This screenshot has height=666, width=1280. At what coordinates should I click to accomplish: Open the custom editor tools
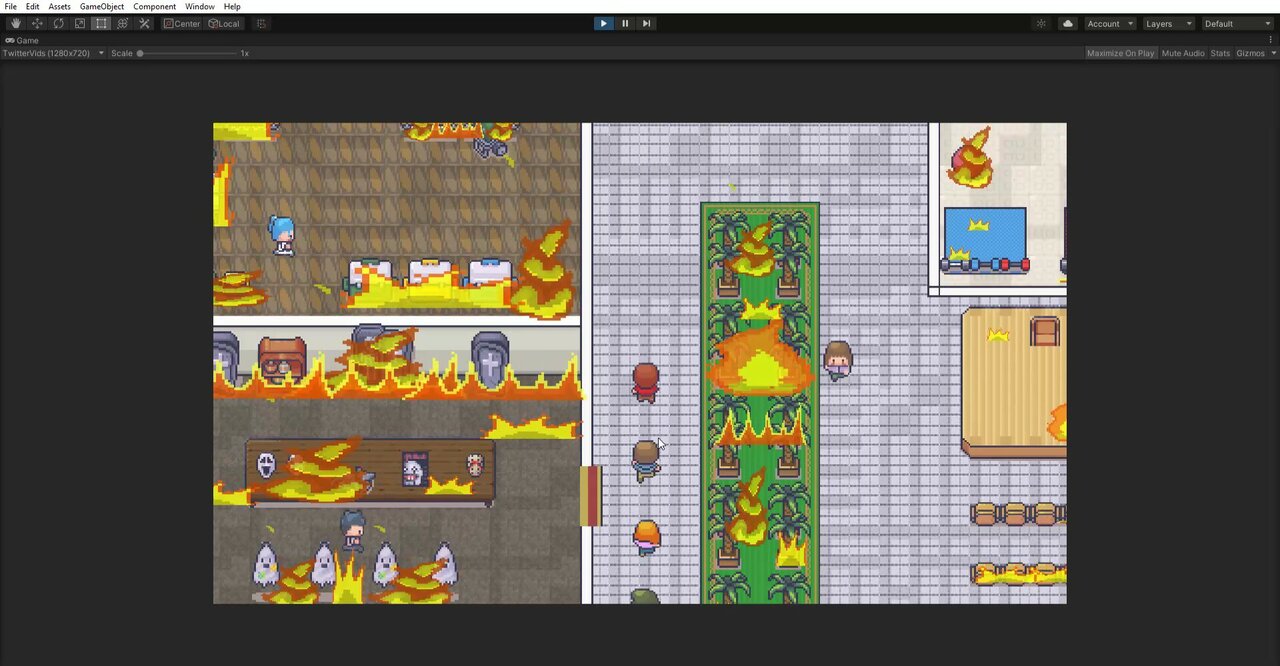[x=144, y=23]
